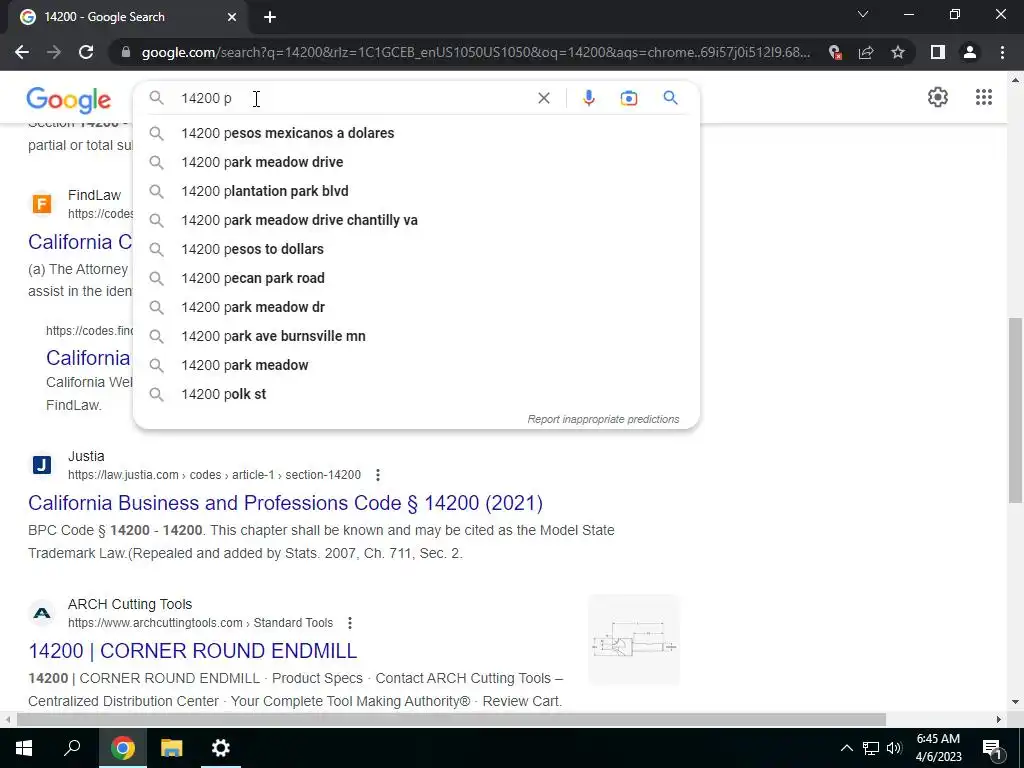Open Settings gear in the taskbar

(x=221, y=748)
